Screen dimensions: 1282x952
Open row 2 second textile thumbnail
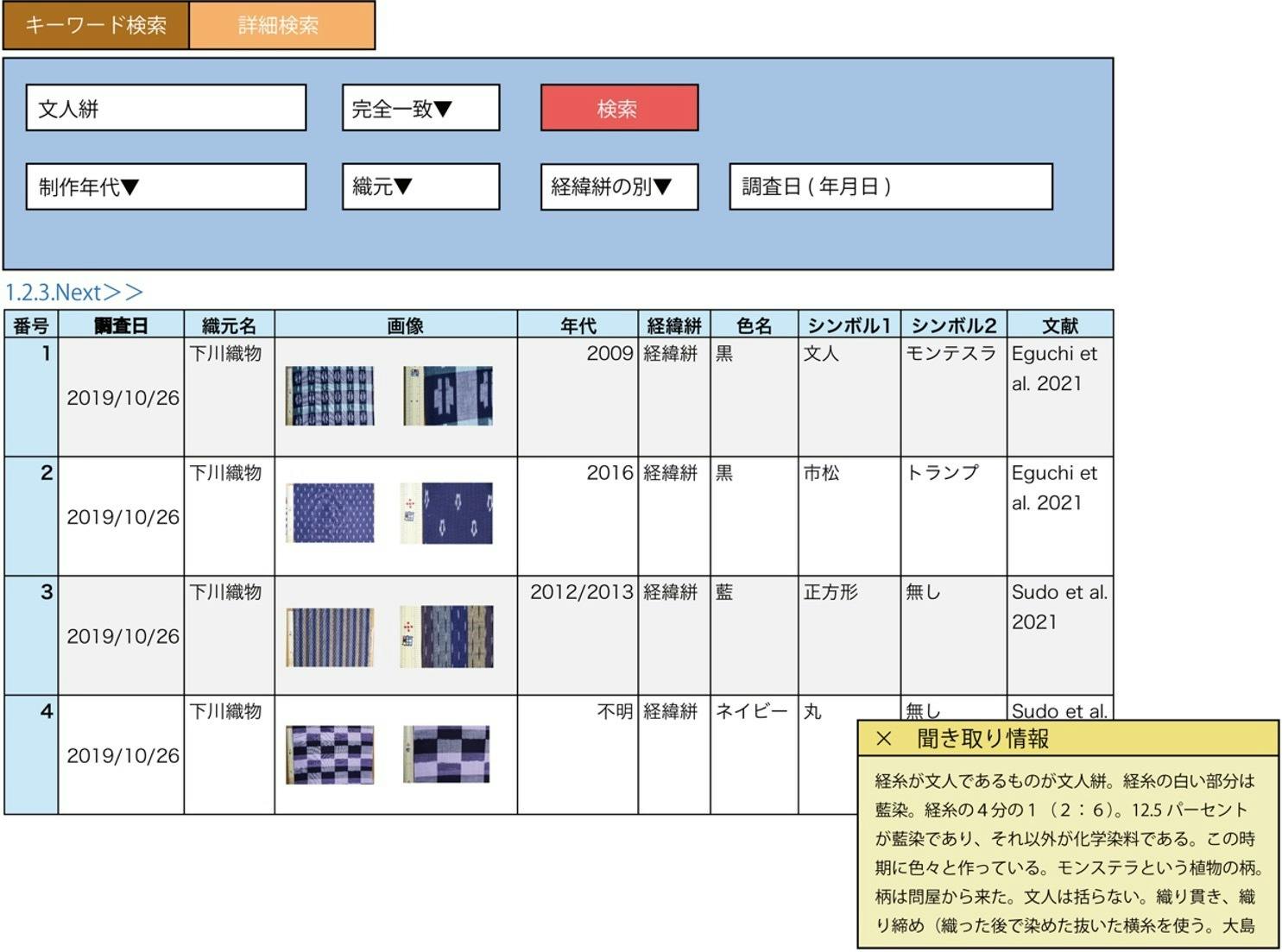(447, 514)
